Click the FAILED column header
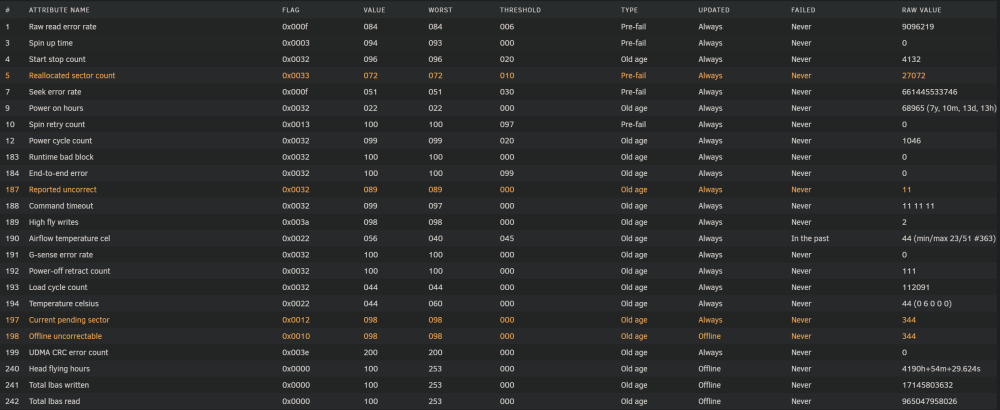The width and height of the screenshot is (1000, 410). 803,10
